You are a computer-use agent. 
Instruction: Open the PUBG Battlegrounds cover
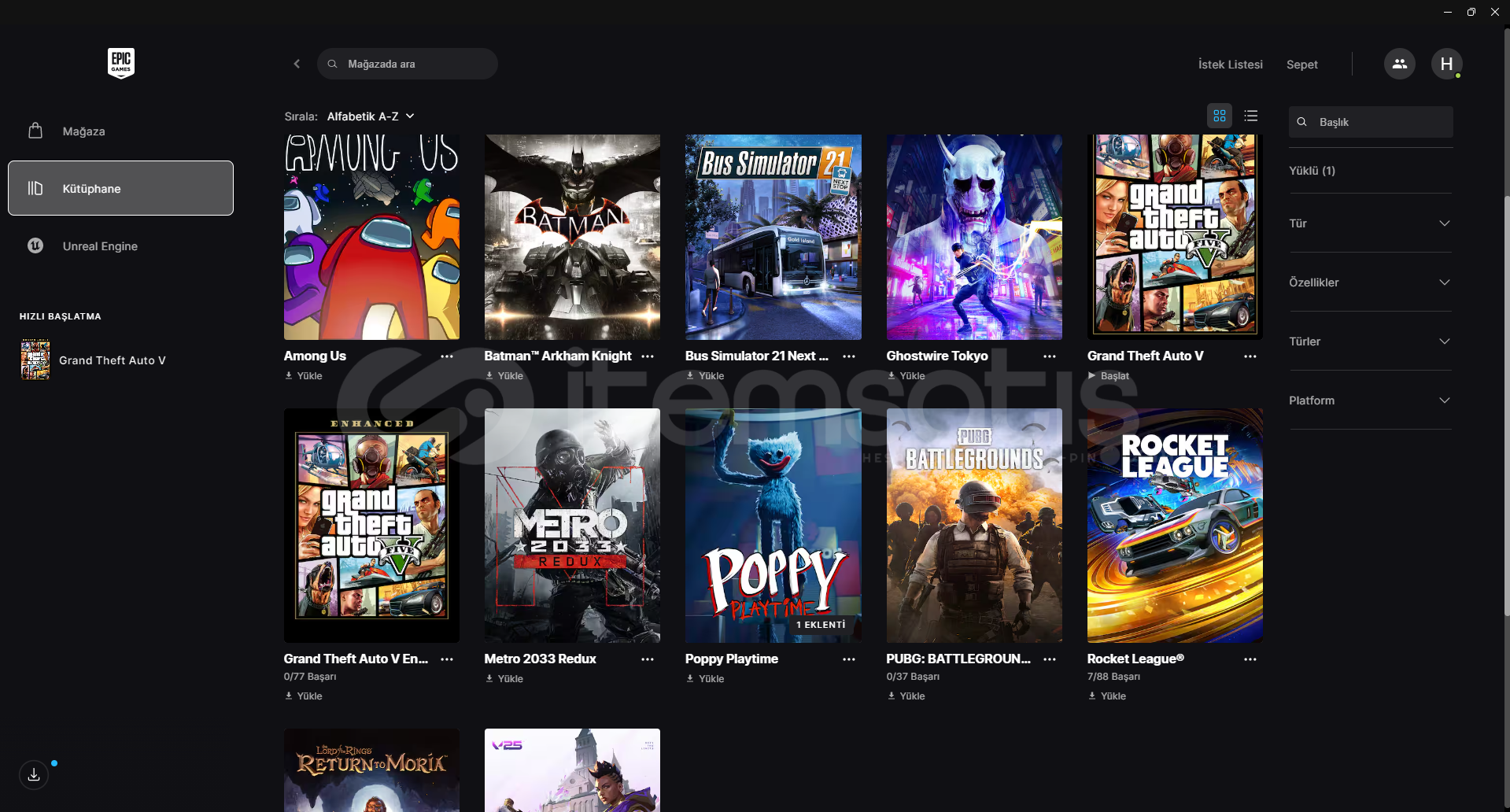[974, 526]
